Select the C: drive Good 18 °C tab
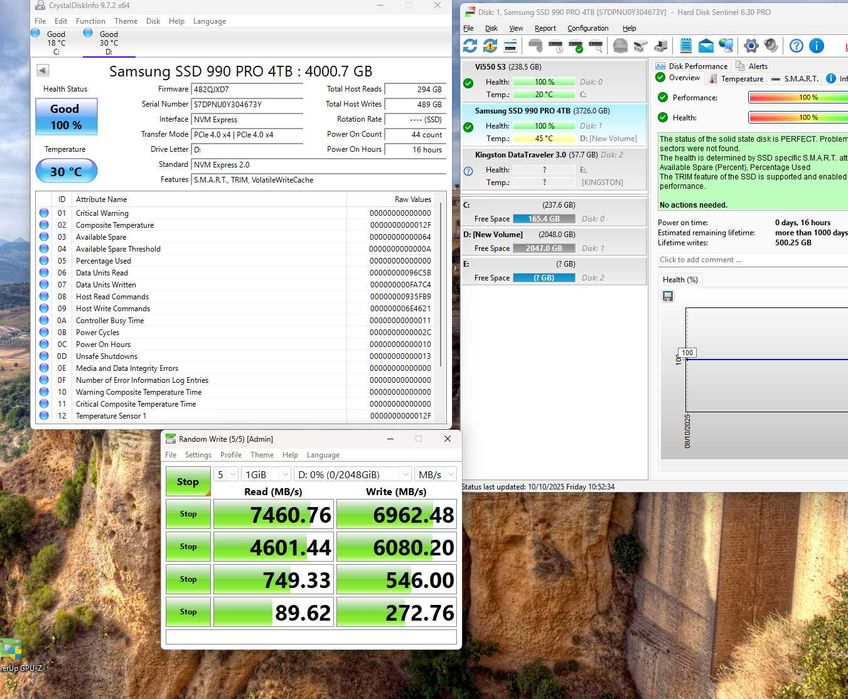 [56, 42]
